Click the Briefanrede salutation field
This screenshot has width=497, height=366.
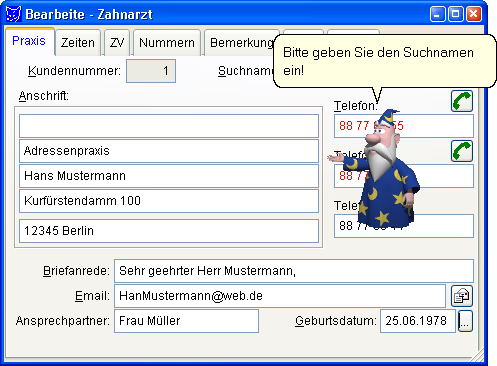[x=294, y=271]
